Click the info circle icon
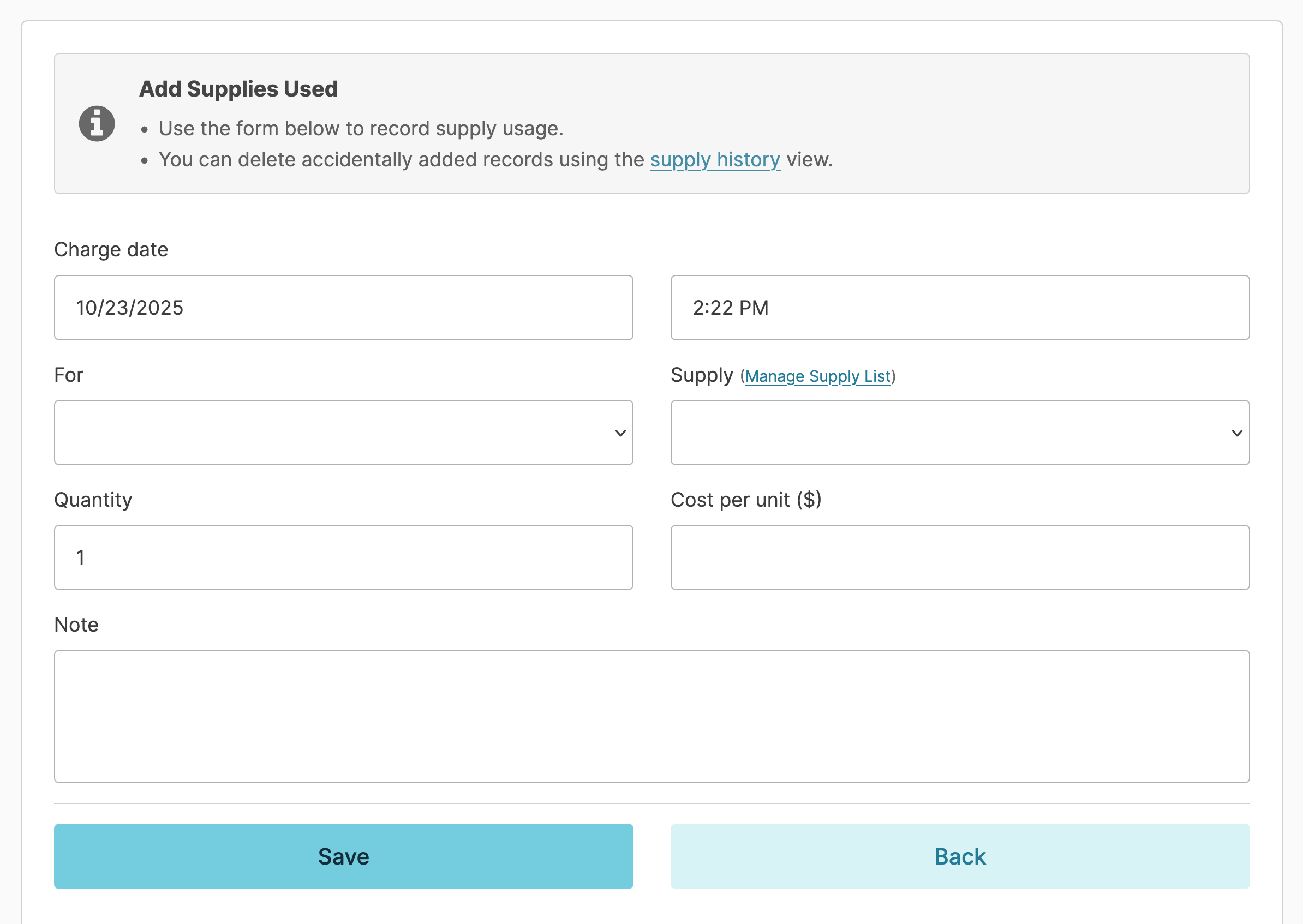The image size is (1303, 924). point(97,123)
